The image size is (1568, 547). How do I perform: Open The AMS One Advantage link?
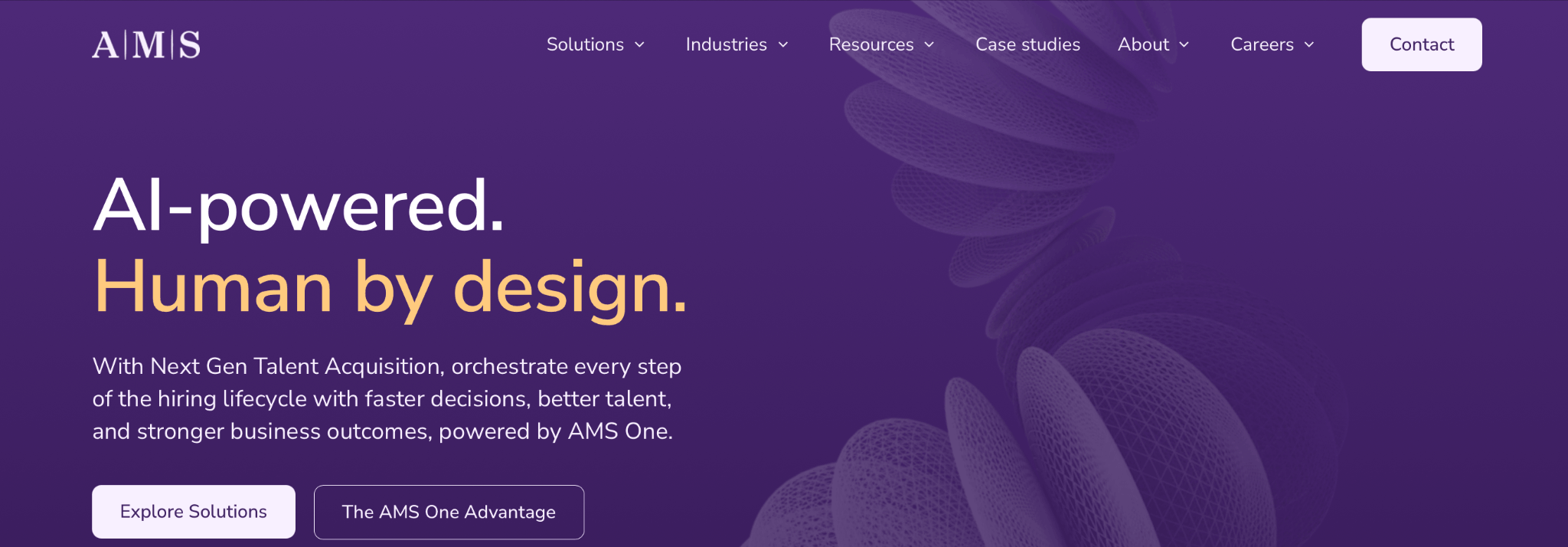click(449, 512)
